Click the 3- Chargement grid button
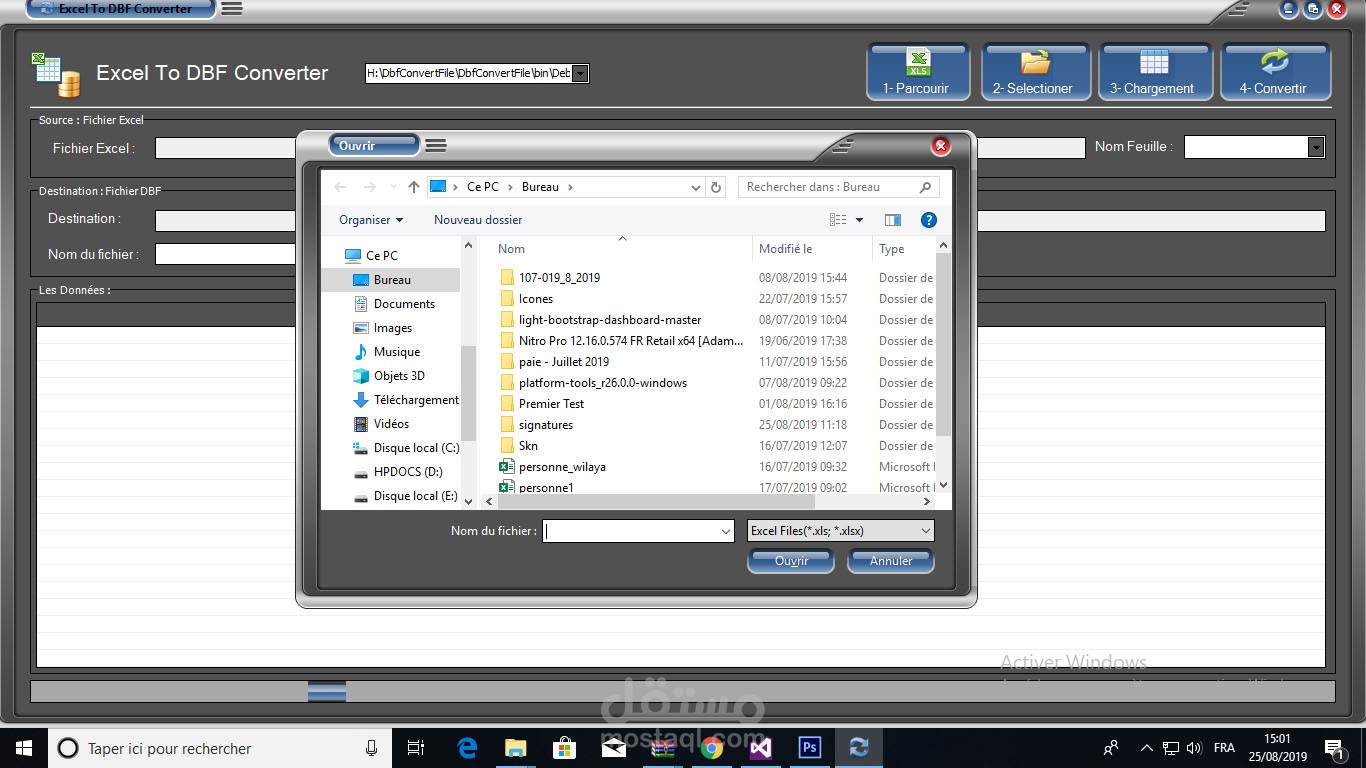The image size is (1366, 768). coord(1155,72)
